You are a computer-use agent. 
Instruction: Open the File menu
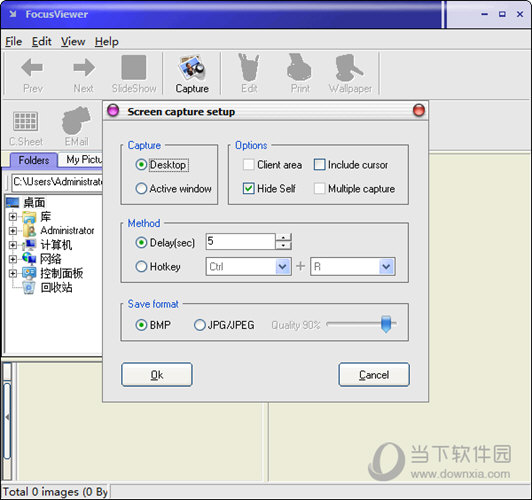click(14, 42)
